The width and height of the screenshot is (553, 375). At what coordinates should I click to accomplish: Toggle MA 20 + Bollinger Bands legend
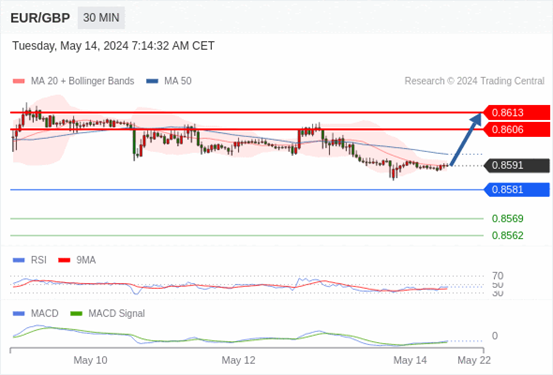point(73,81)
